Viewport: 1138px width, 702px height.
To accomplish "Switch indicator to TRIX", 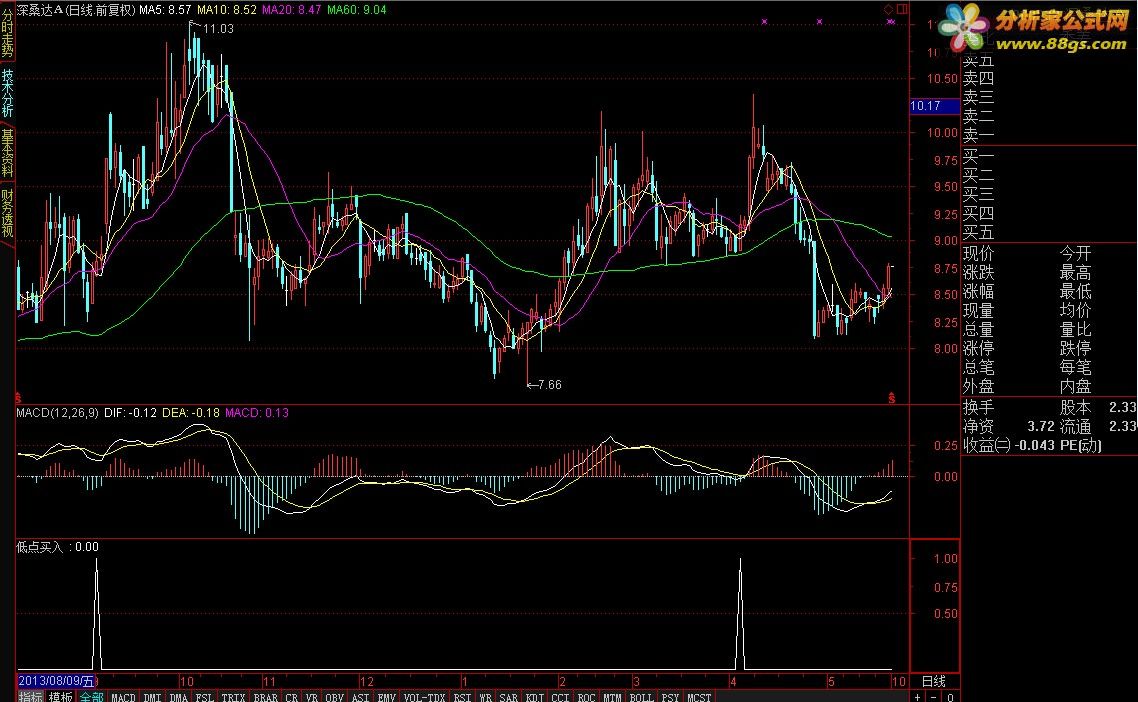I will [233, 697].
